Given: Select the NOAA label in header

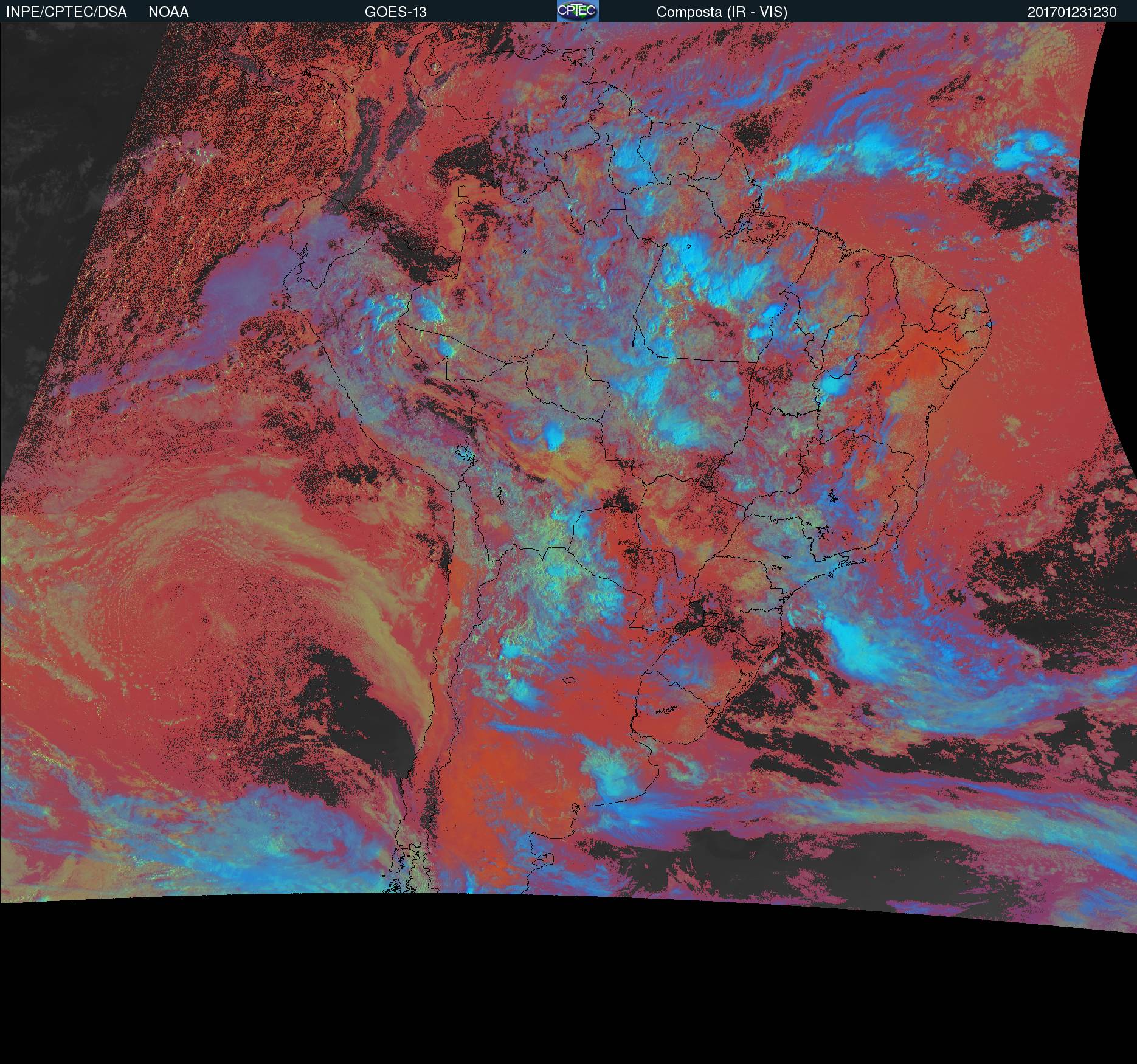Looking at the screenshot, I should pos(168,12).
